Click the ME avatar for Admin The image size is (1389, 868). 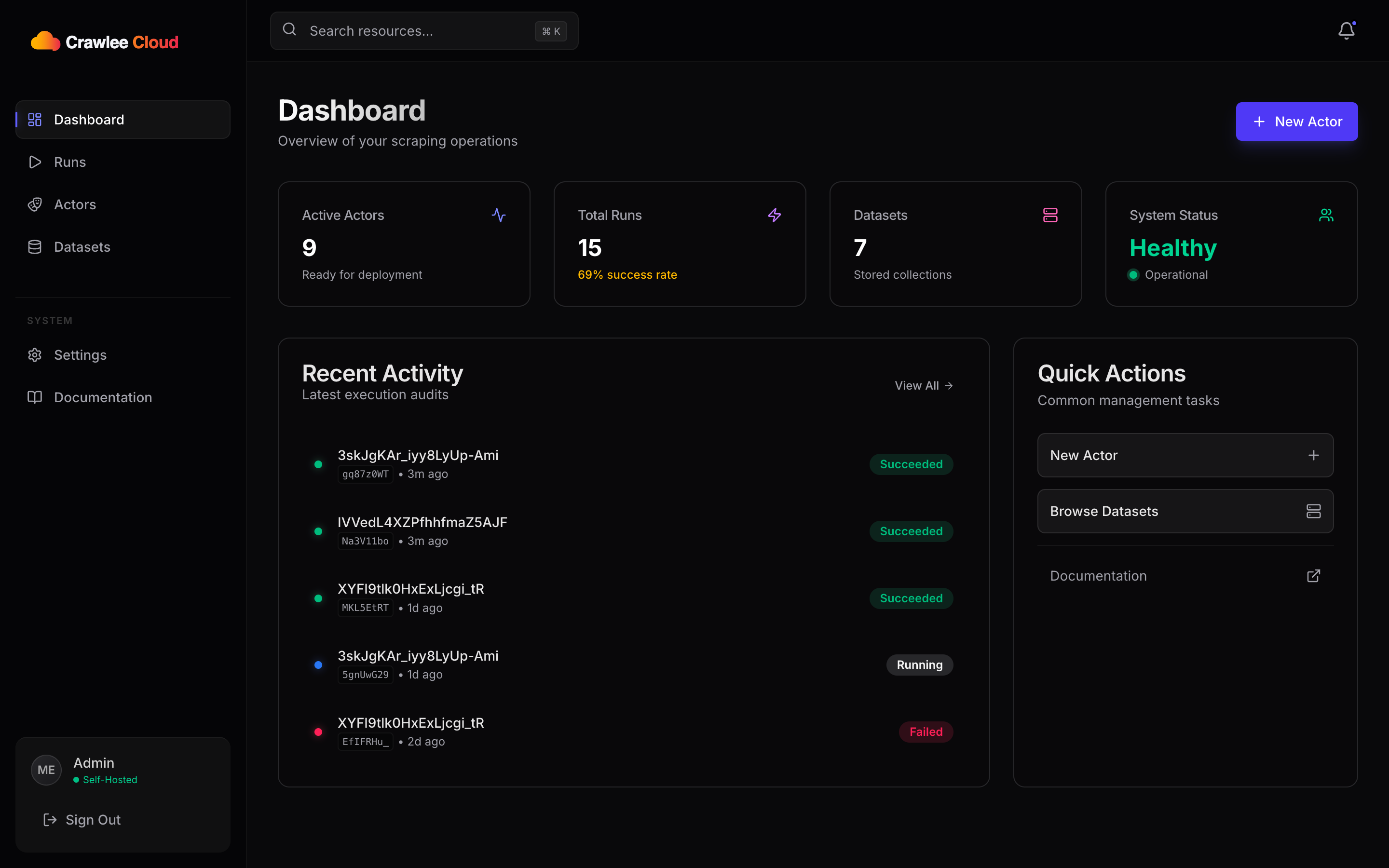46,770
